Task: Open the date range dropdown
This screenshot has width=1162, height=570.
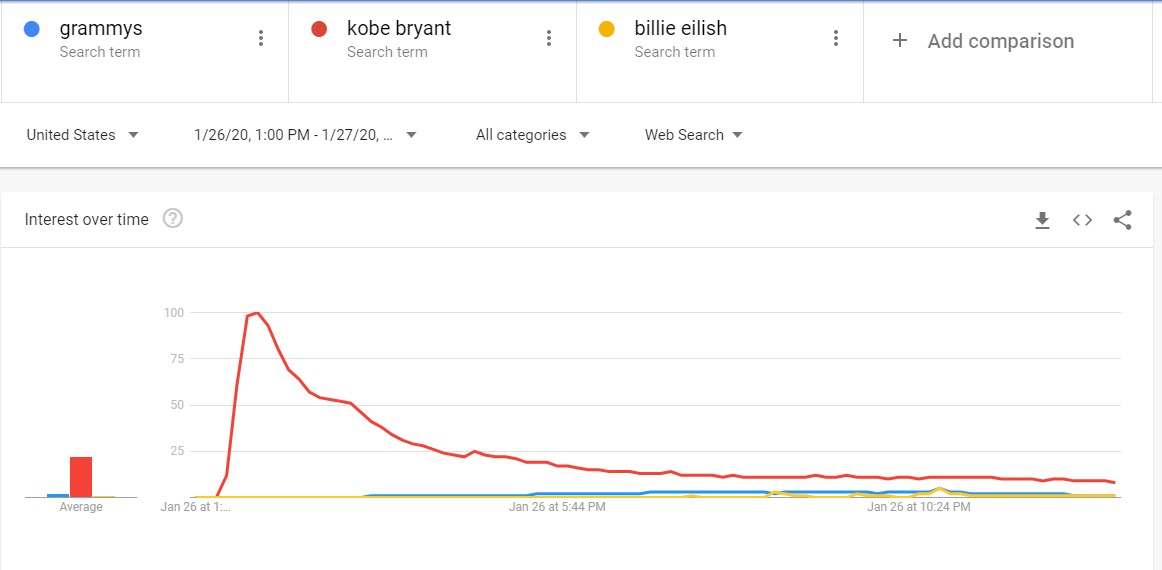Action: pyautogui.click(x=305, y=135)
